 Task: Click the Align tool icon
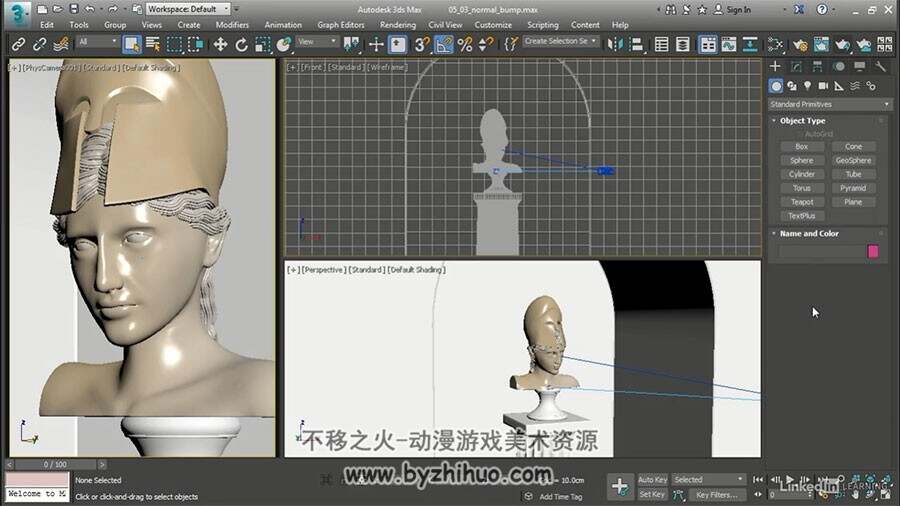pos(637,44)
